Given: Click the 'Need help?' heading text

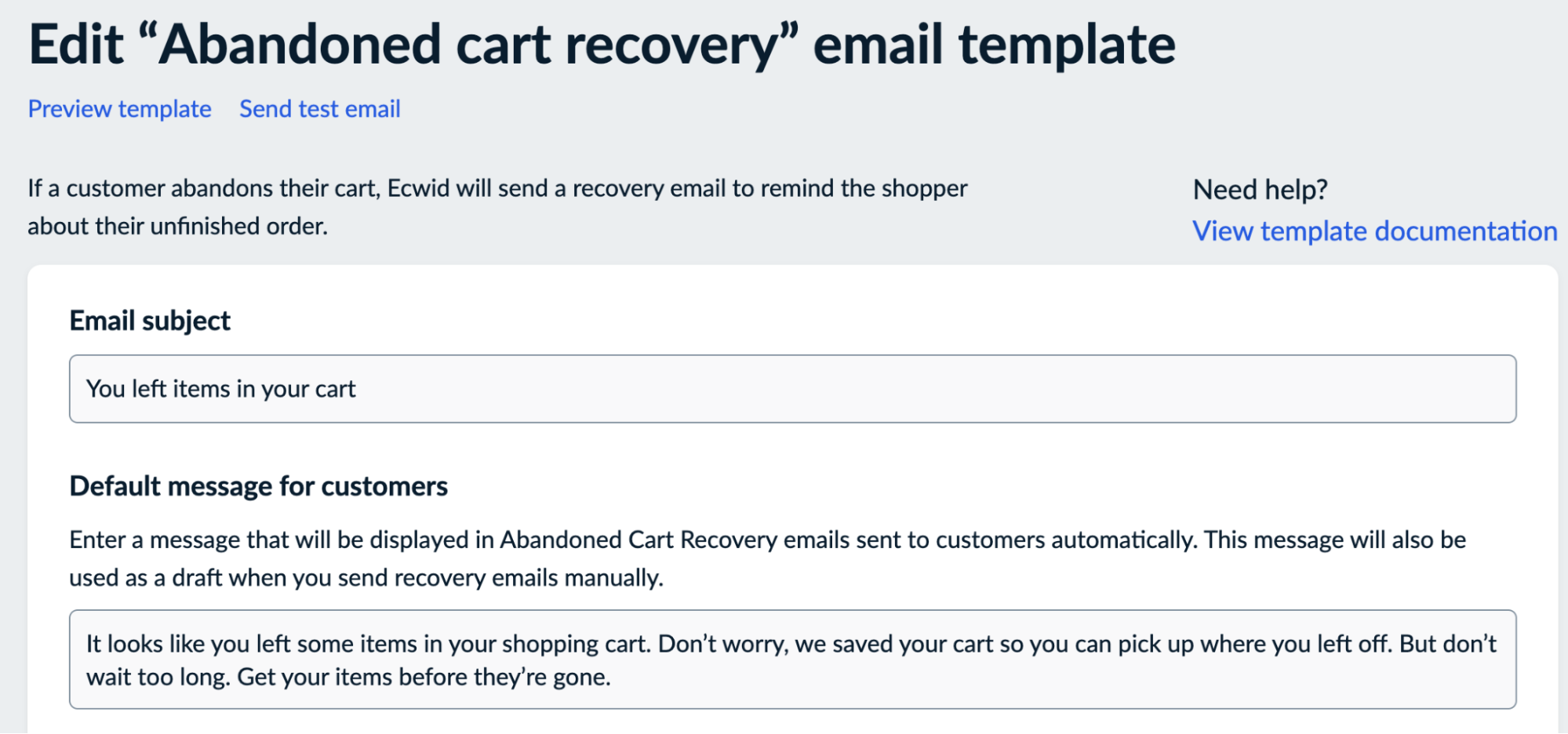Looking at the screenshot, I should tap(1260, 190).
